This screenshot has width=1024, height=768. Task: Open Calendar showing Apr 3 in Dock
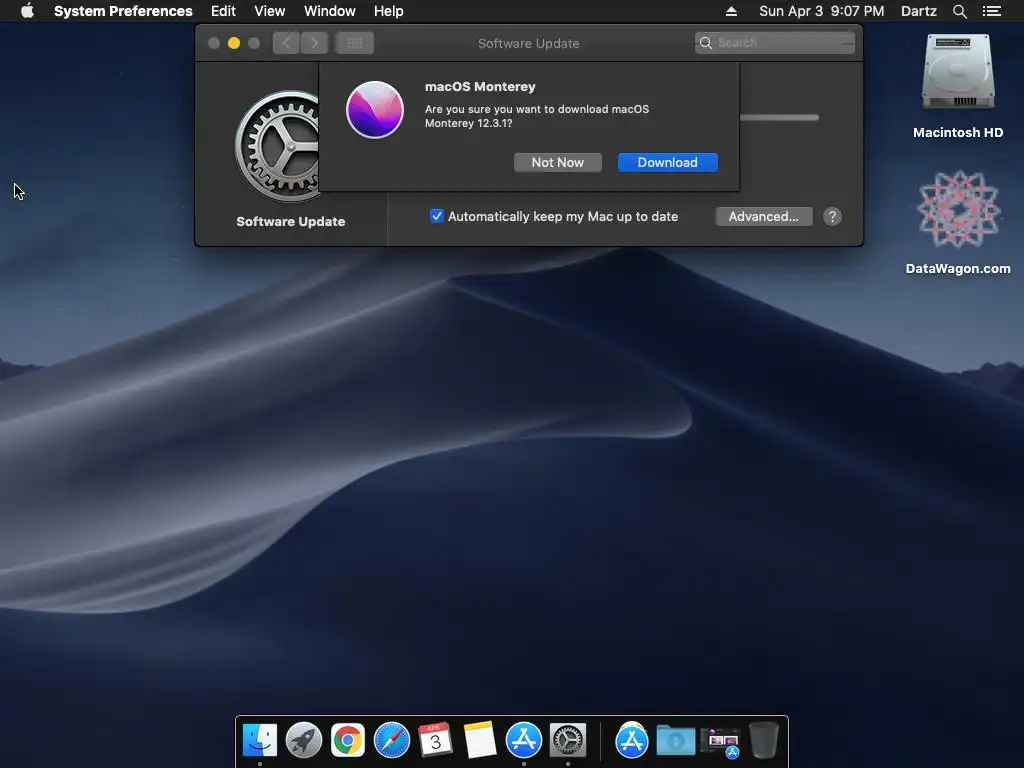point(436,740)
